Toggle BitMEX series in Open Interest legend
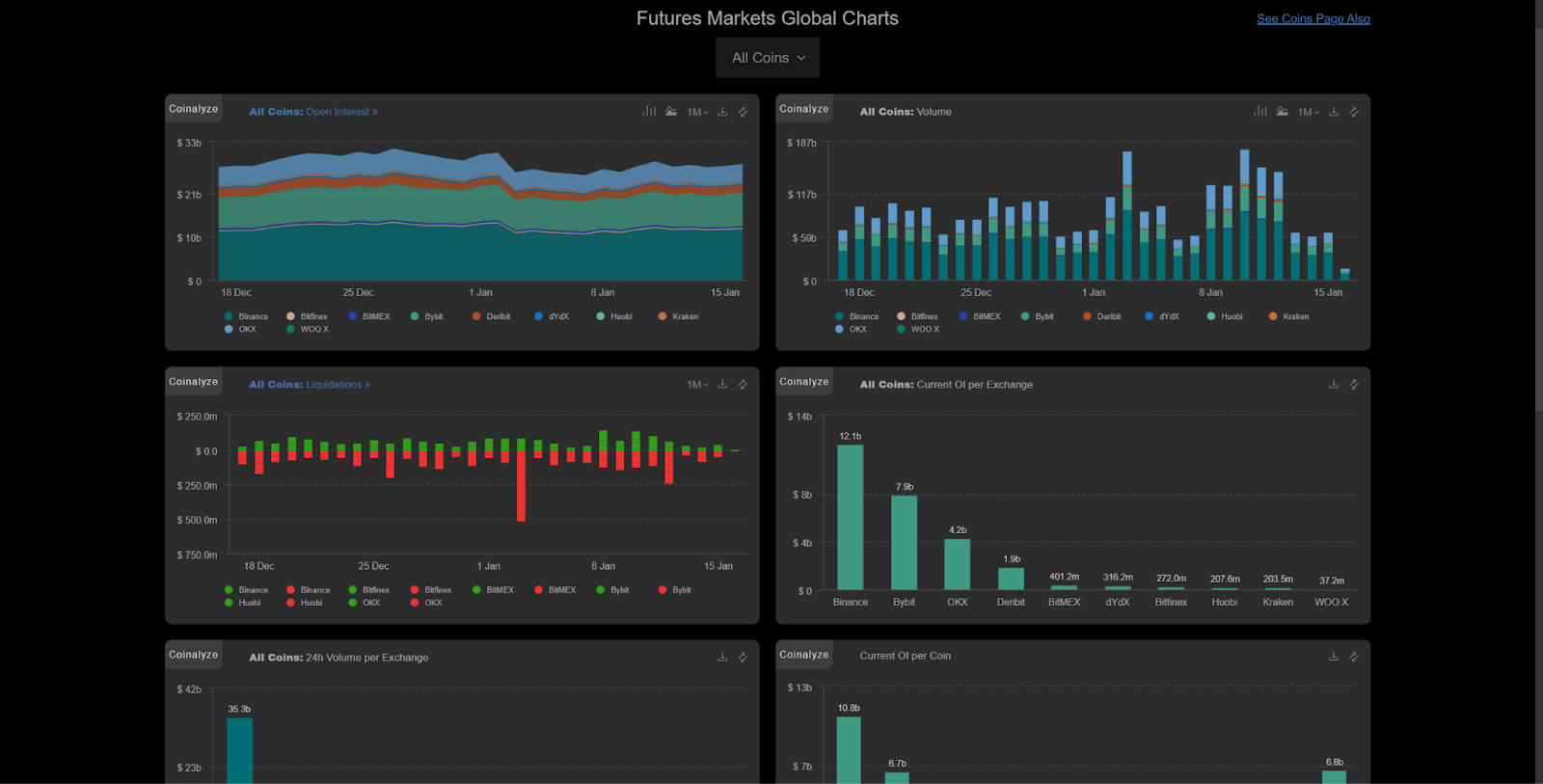Image resolution: width=1543 pixels, height=784 pixels. (369, 316)
